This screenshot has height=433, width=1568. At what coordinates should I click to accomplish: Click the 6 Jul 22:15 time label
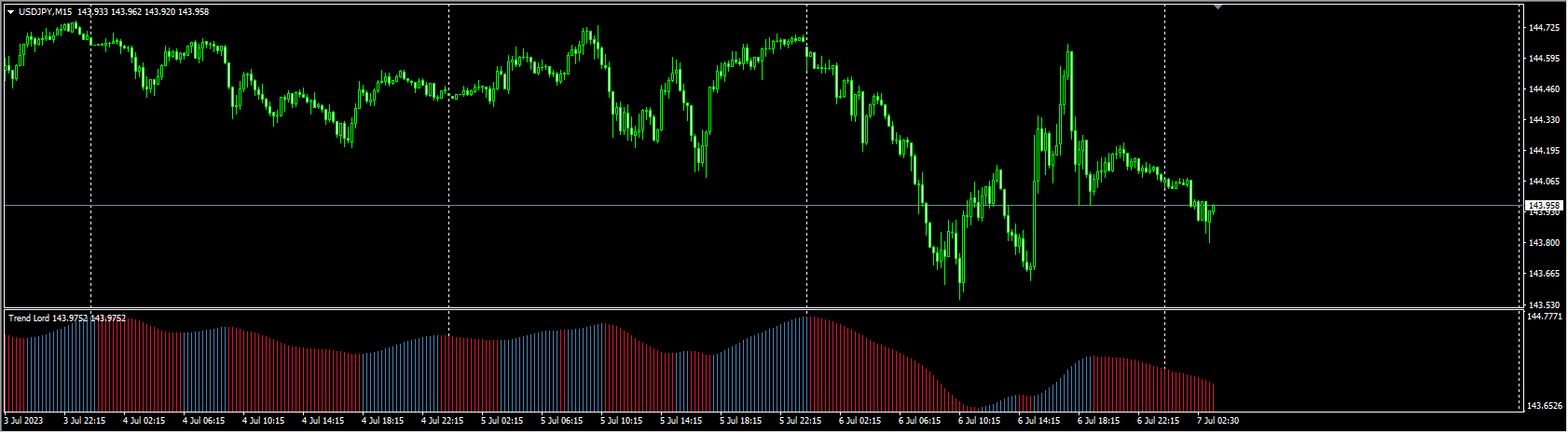[x=1159, y=421]
